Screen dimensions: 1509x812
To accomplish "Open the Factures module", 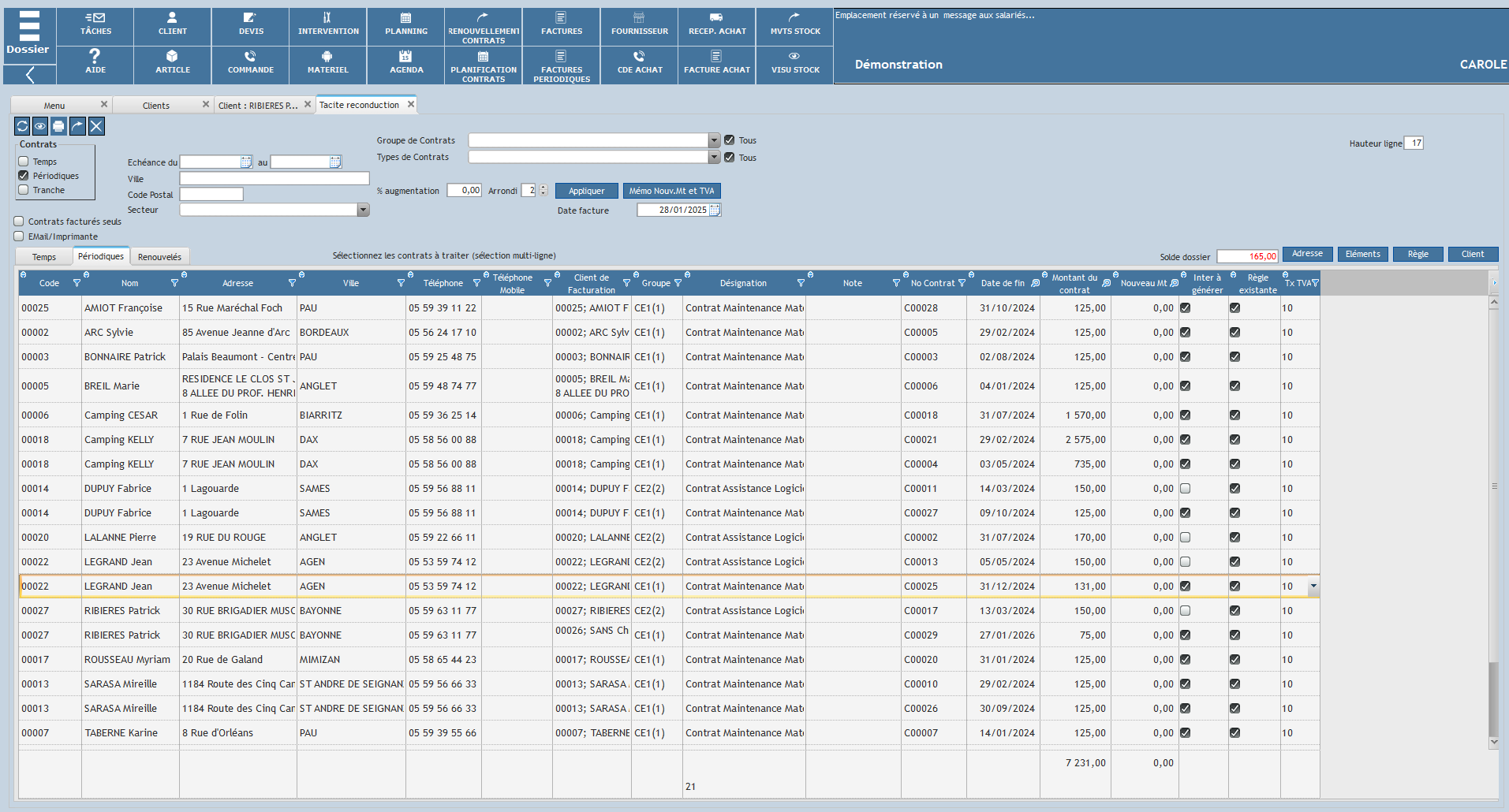I will 562,27.
